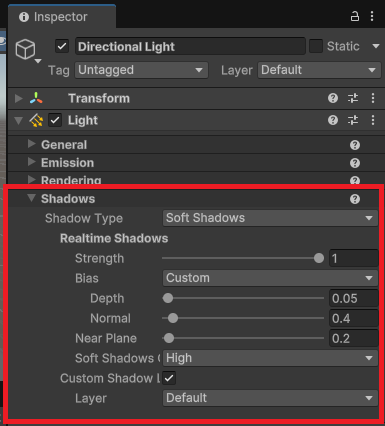Open the Shadow Type dropdown
This screenshot has height=426, width=385.
click(270, 218)
